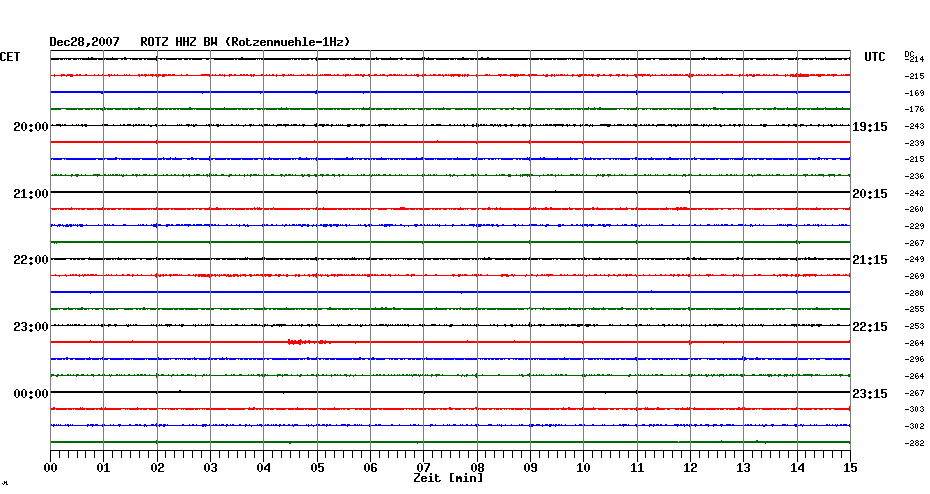Viewport: 930px width, 494px height.
Task: Click the DC offset value -243
Action: pyautogui.click(x=914, y=126)
